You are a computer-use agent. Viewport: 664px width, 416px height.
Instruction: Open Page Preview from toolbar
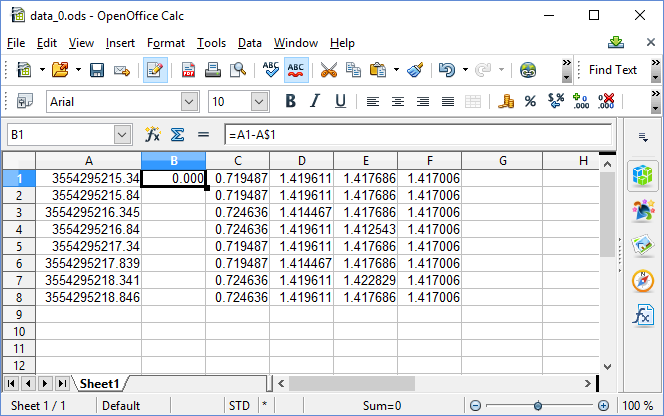(238, 70)
